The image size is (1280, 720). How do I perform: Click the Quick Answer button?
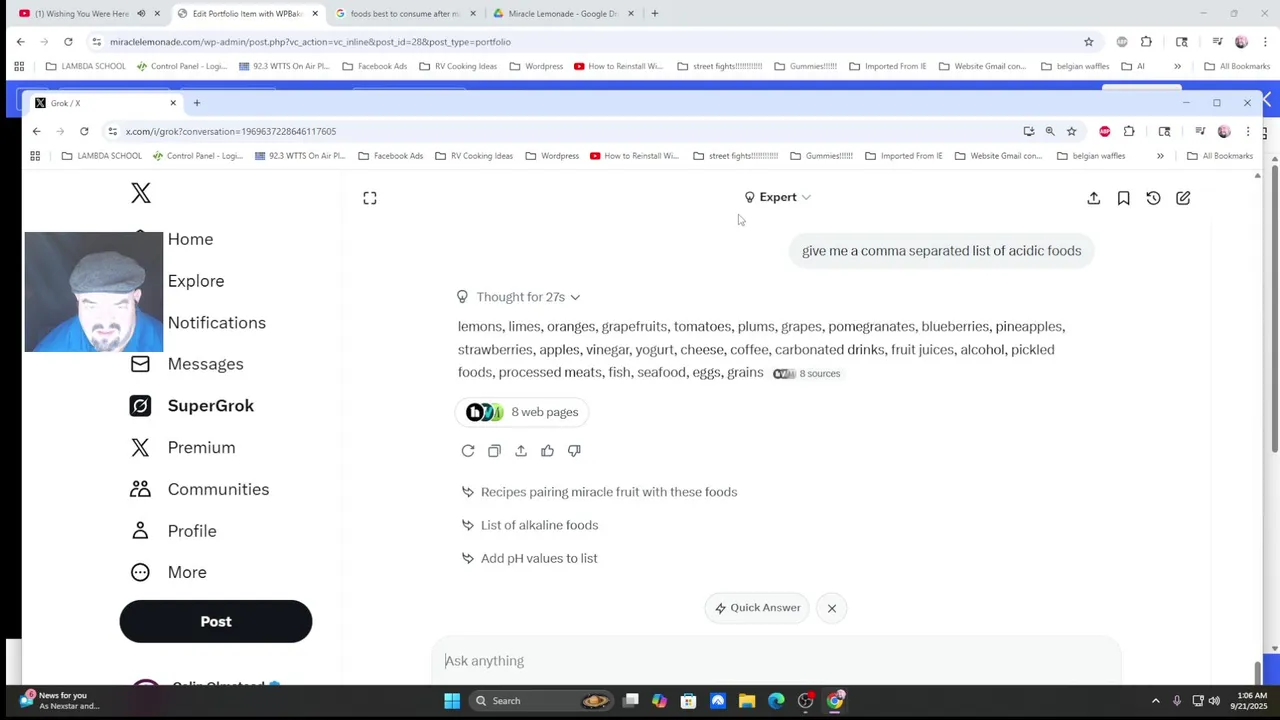pyautogui.click(x=757, y=608)
